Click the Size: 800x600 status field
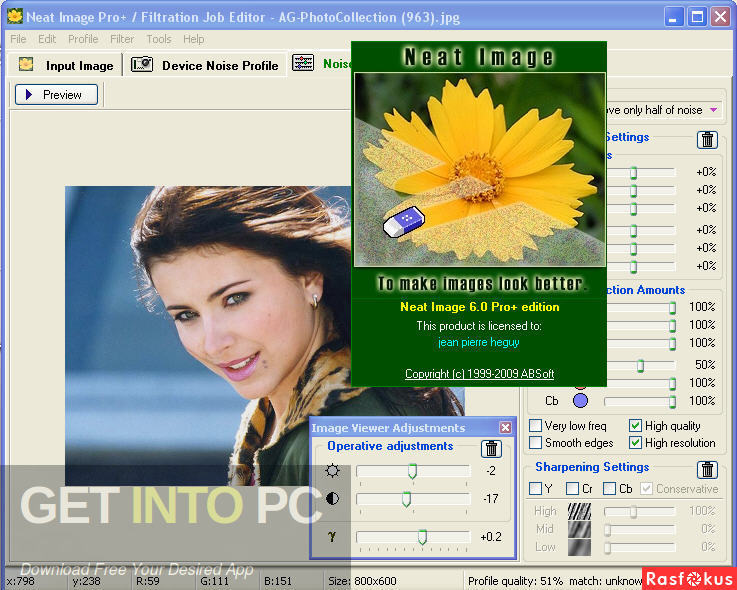Image resolution: width=737 pixels, height=590 pixels. [362, 581]
